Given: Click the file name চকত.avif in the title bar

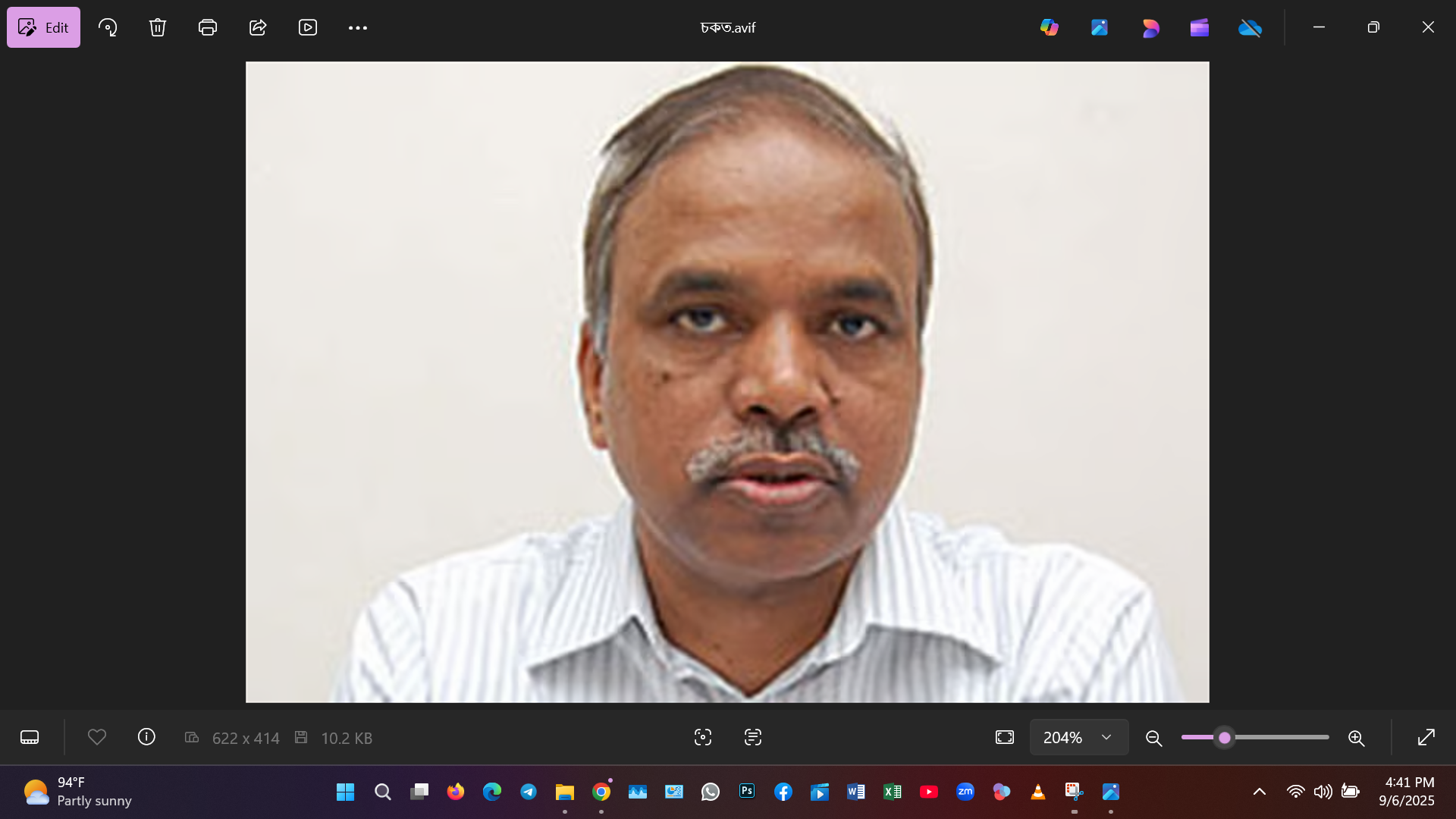Looking at the screenshot, I should pos(728,27).
